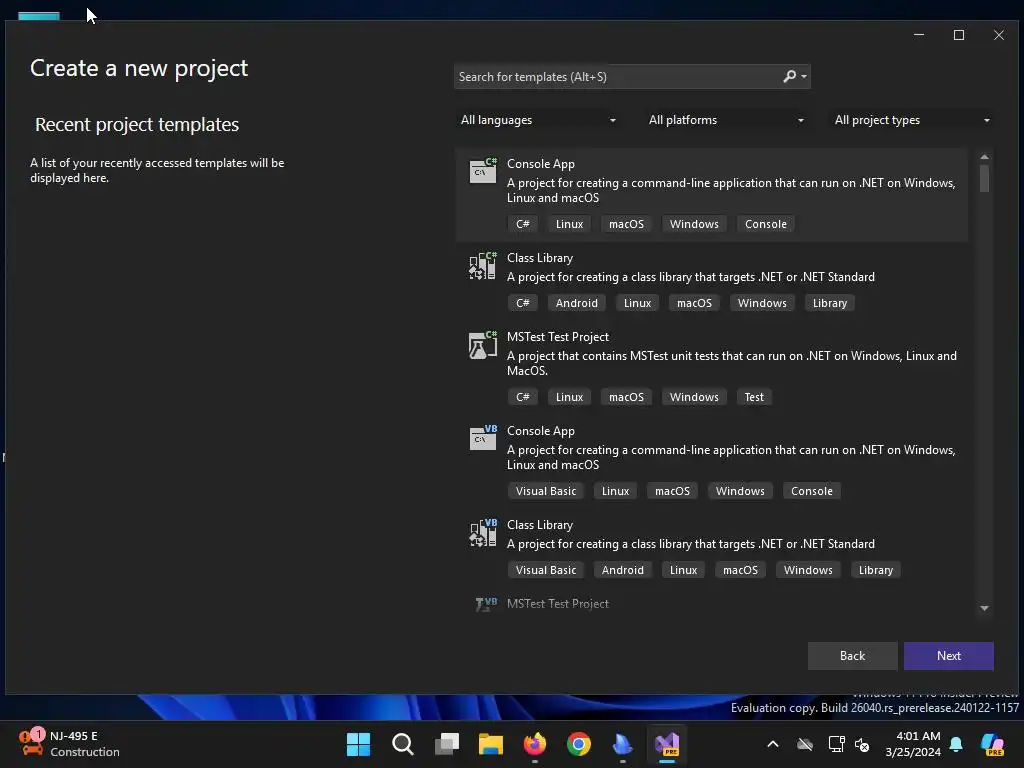Launch Google Chrome from the taskbar

click(x=579, y=744)
